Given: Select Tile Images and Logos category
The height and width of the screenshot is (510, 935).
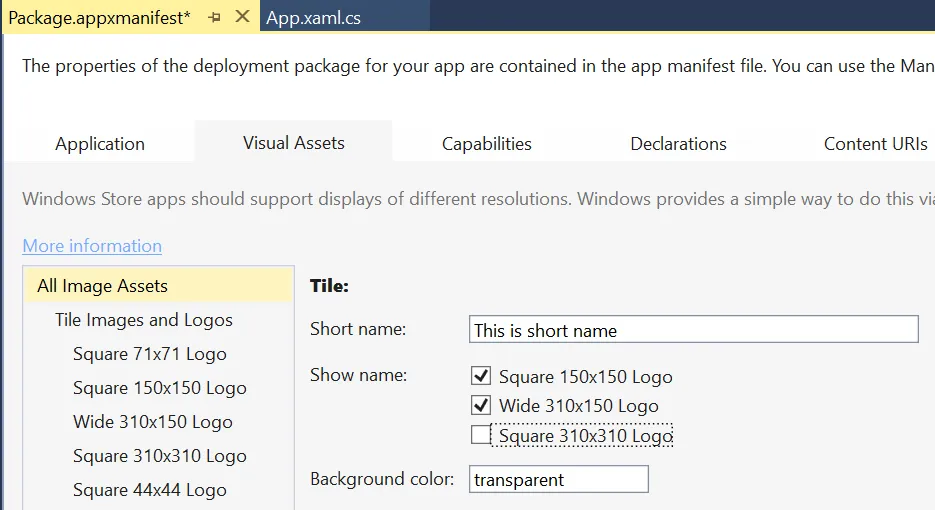Looking at the screenshot, I should tap(144, 320).
